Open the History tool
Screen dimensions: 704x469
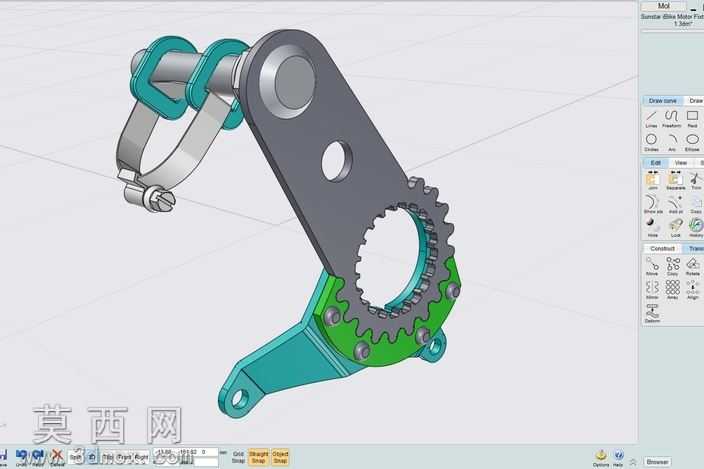pos(696,228)
